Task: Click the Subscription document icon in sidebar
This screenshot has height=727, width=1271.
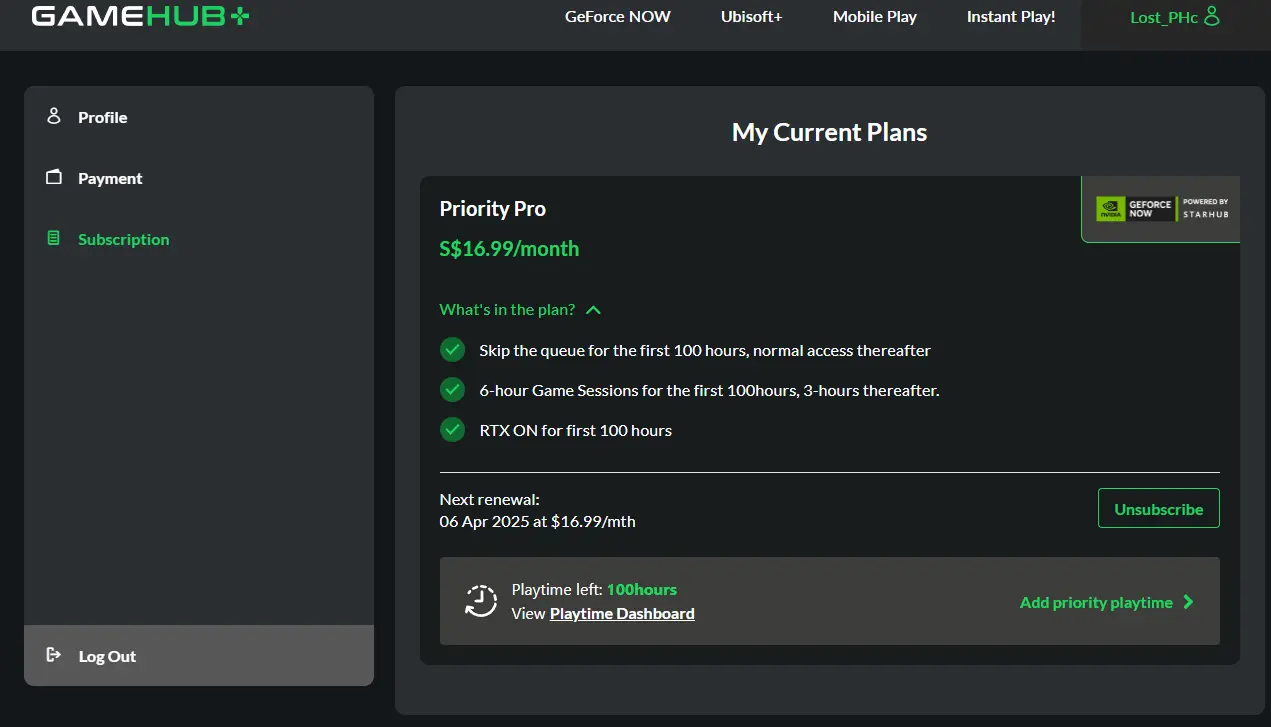Action: [54, 238]
